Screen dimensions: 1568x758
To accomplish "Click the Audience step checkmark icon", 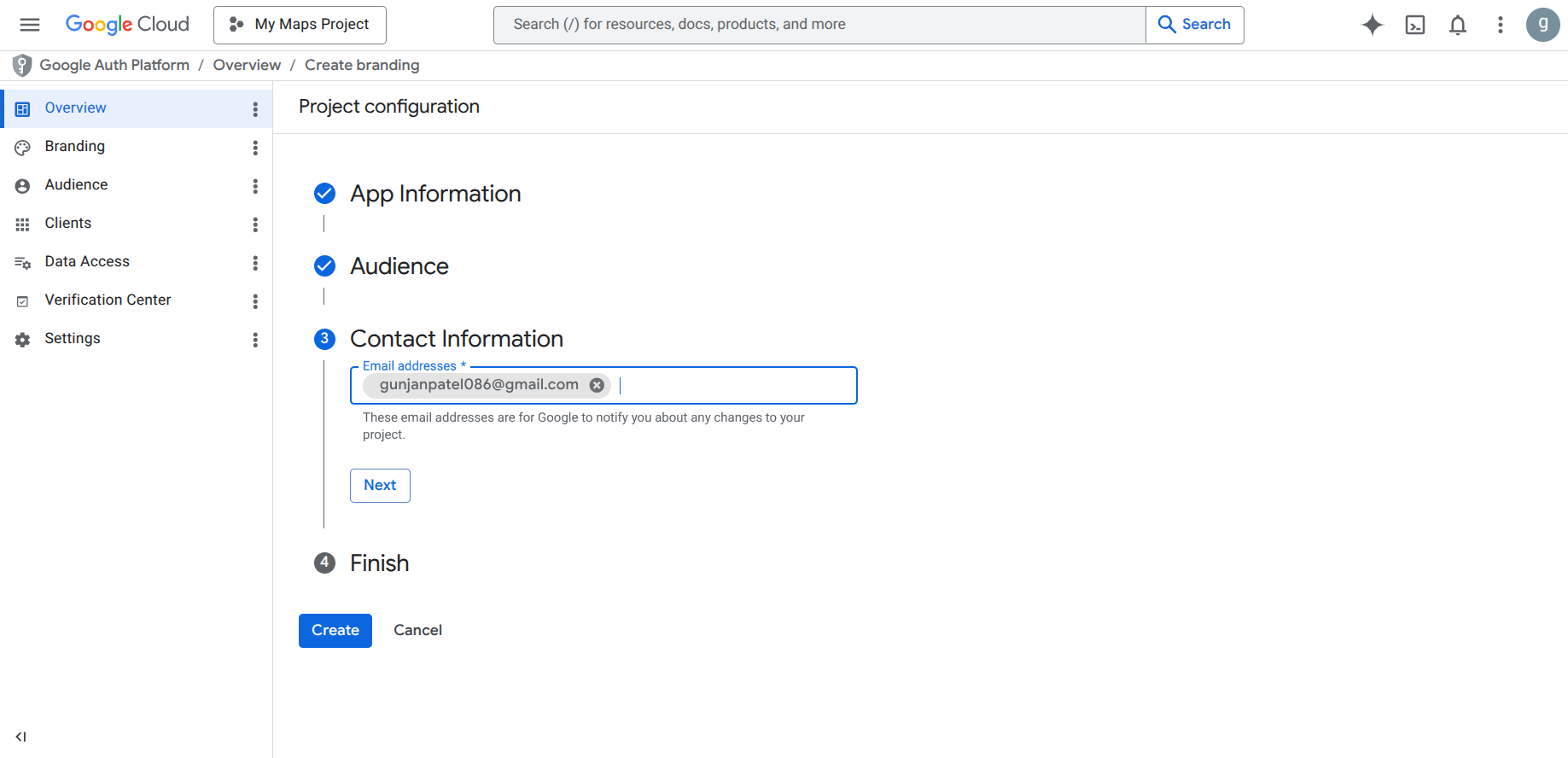I will coord(324,266).
